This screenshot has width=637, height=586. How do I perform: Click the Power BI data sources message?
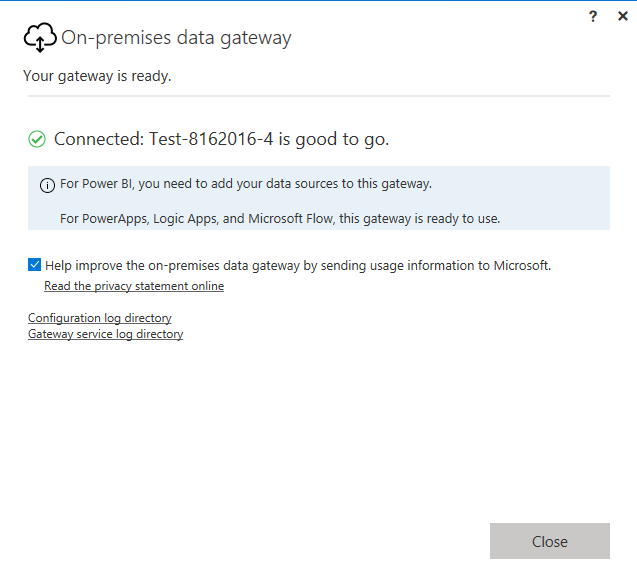click(x=245, y=184)
